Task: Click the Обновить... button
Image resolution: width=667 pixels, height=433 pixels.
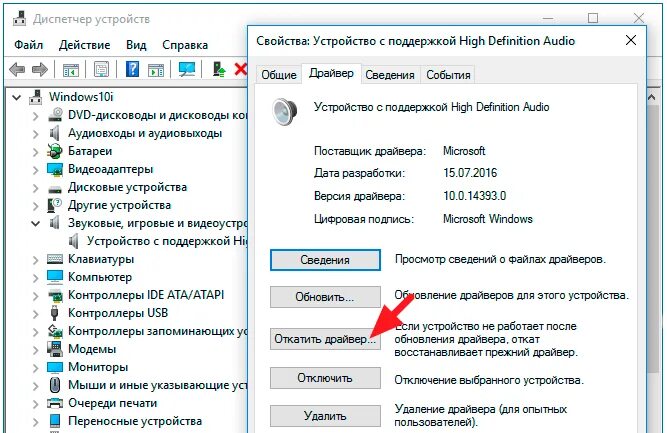Action: click(325, 296)
